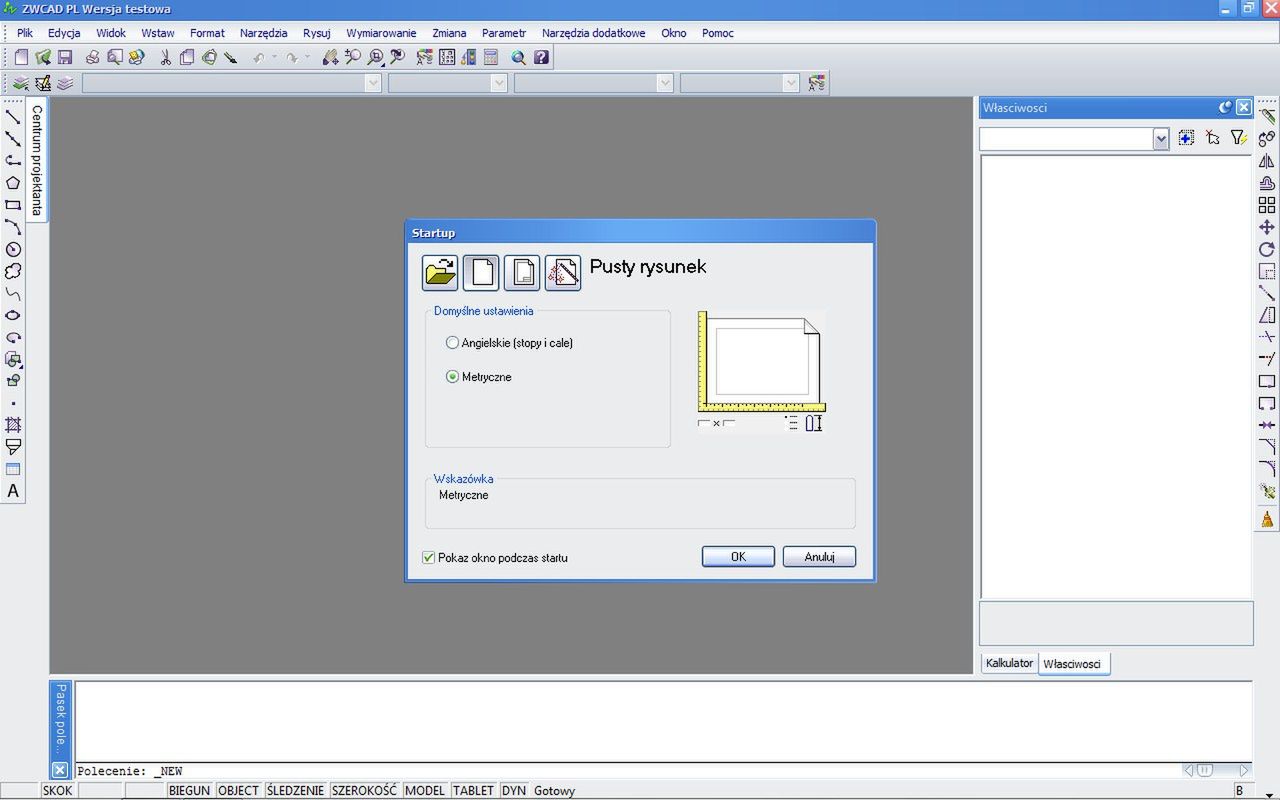Click the Save icon in toolbar
1280x800 pixels.
(65, 58)
